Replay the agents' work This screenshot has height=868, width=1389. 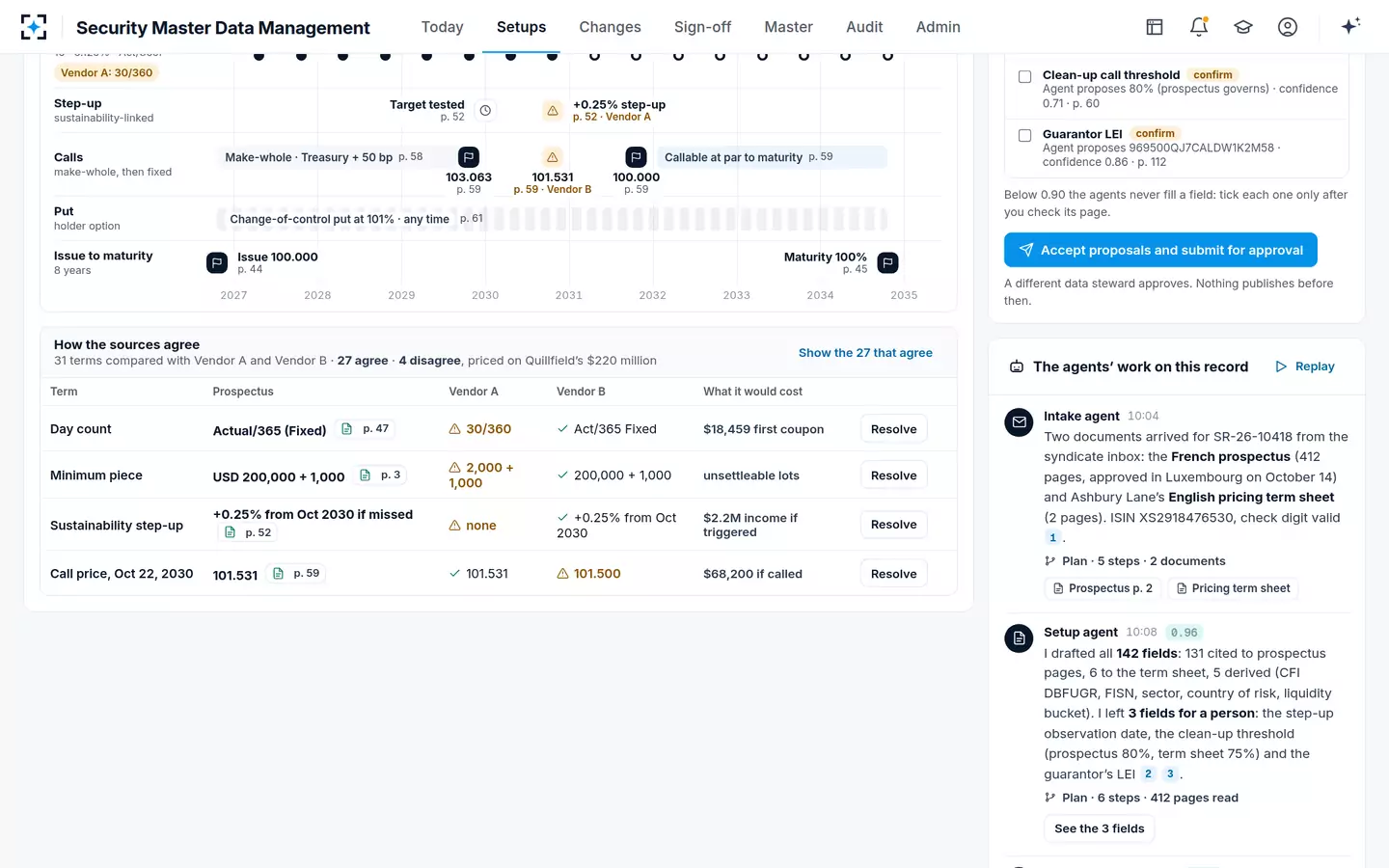[x=1305, y=366]
